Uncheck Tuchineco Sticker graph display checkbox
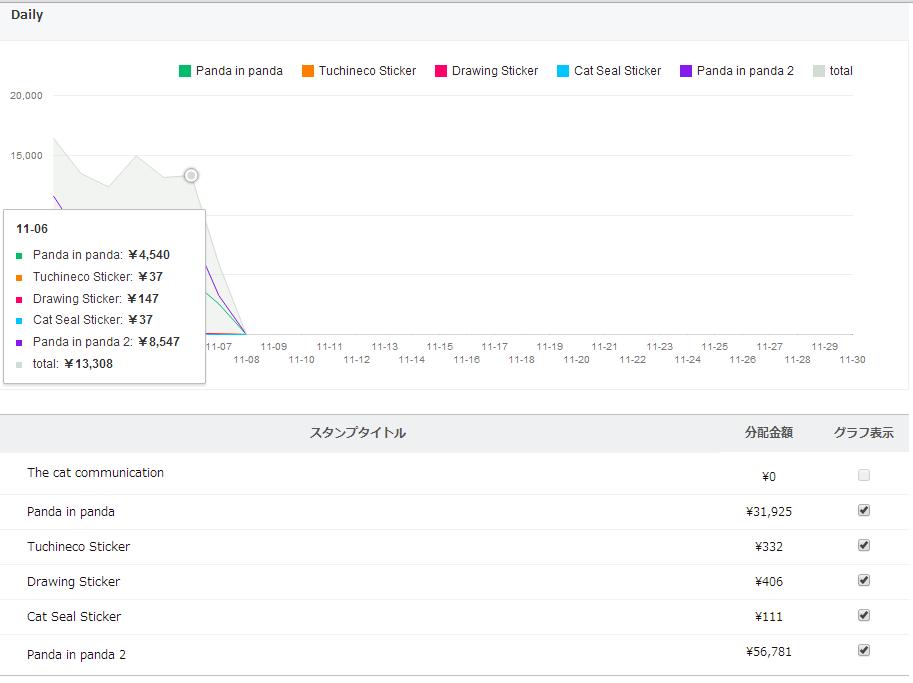913x683 pixels. tap(864, 545)
